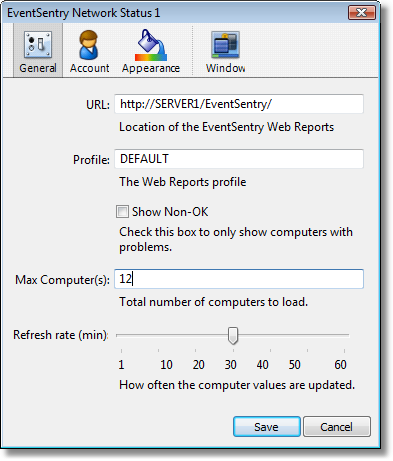Enable the Show Non-OK checkbox
393x461 pixels.
(122, 212)
